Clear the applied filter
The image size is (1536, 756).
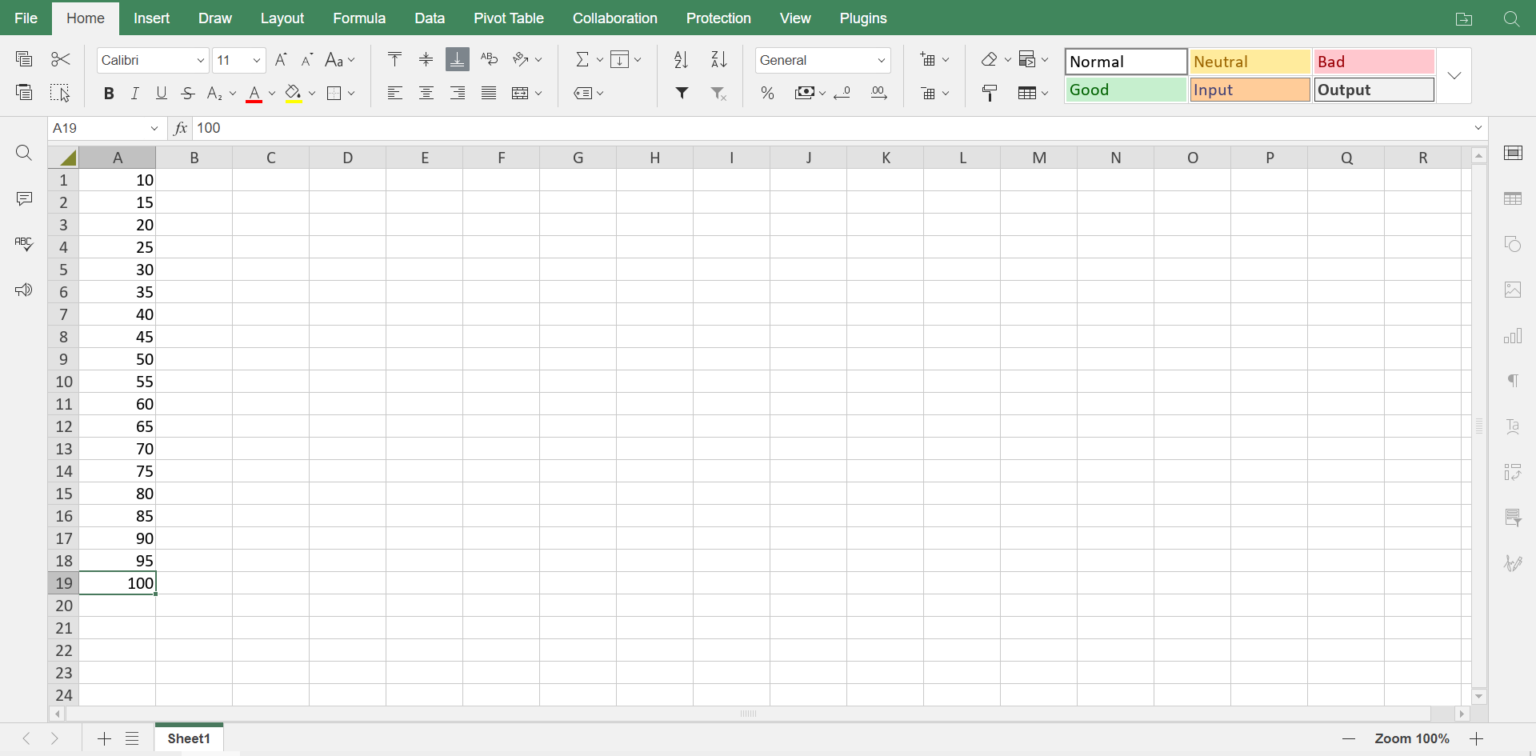coord(717,93)
